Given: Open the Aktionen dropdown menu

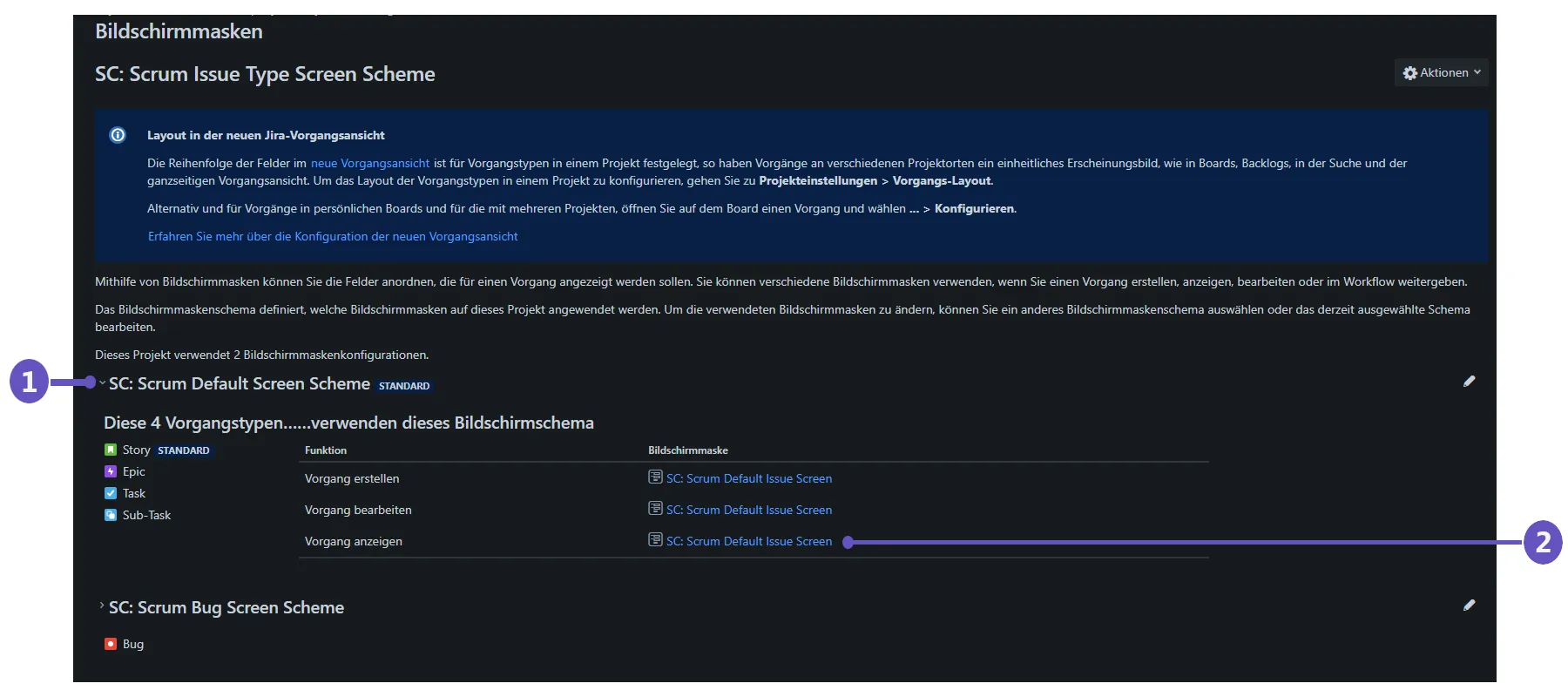Looking at the screenshot, I should point(1441,73).
